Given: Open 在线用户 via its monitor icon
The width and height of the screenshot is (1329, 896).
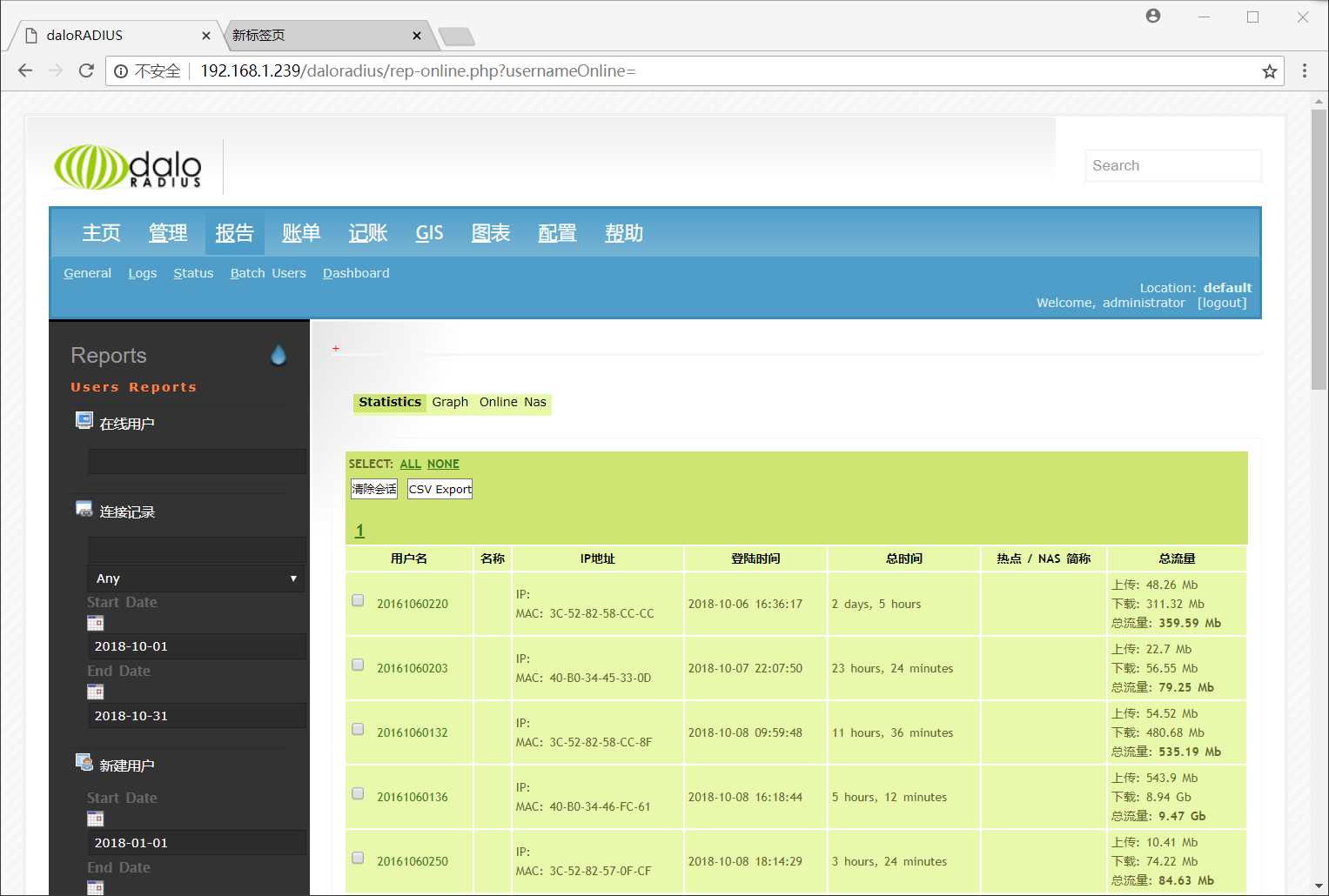Looking at the screenshot, I should coord(84,419).
